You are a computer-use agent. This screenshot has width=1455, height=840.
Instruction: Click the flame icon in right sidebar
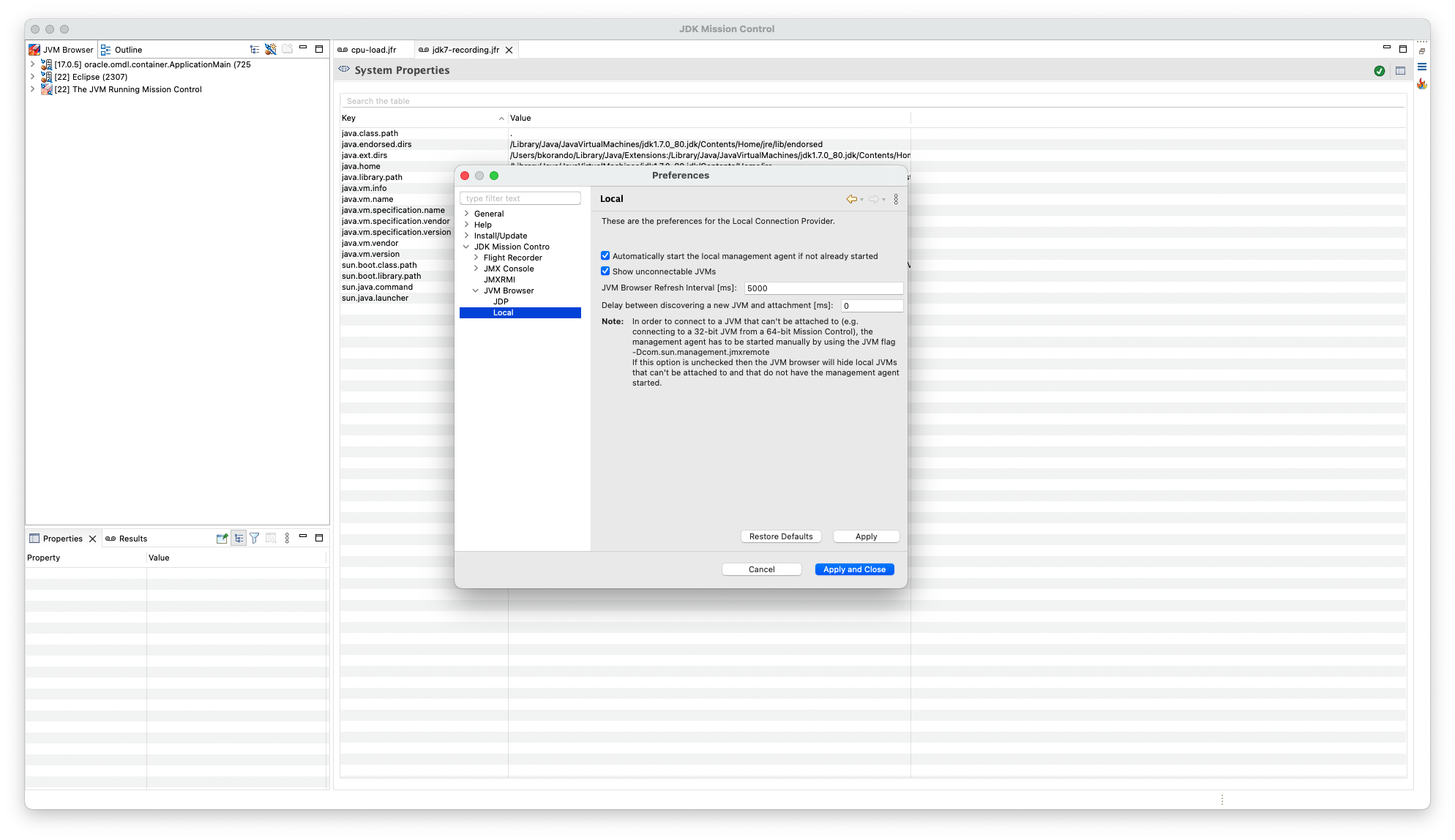click(1422, 84)
